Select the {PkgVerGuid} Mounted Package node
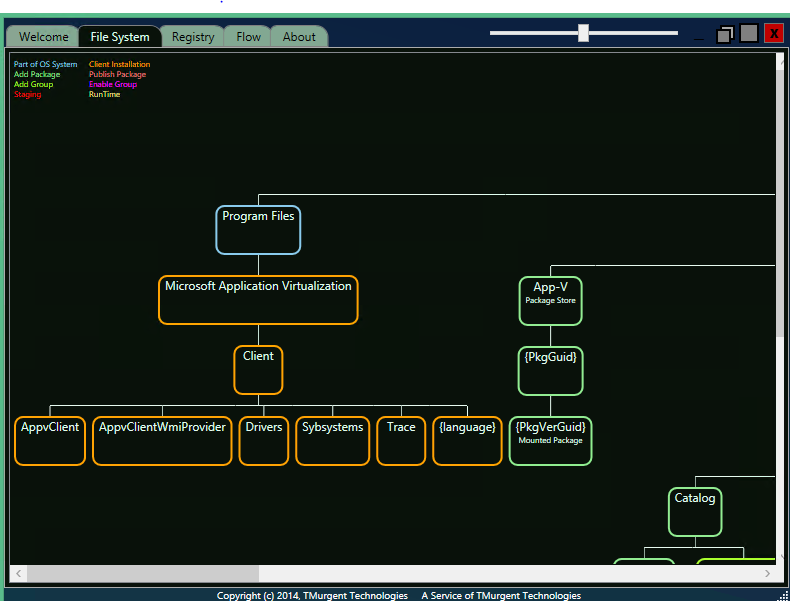The image size is (790, 601). click(550, 440)
